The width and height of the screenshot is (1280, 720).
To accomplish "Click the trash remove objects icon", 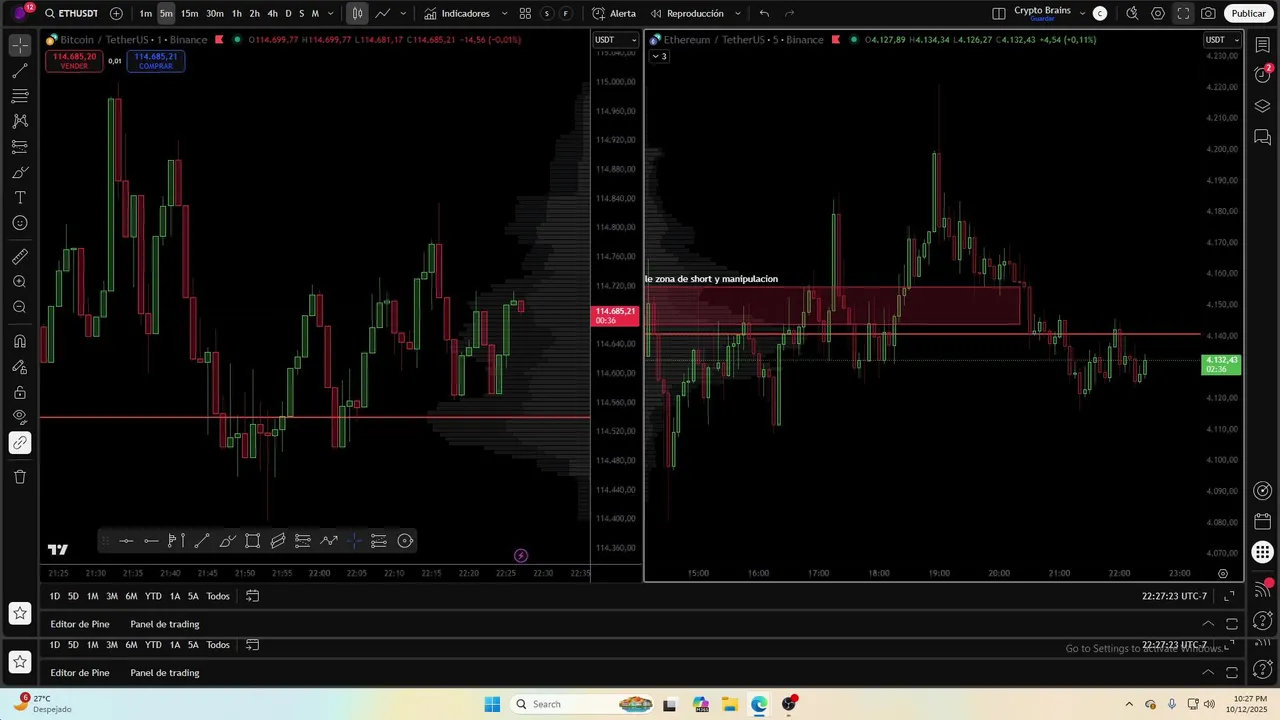I will point(19,477).
